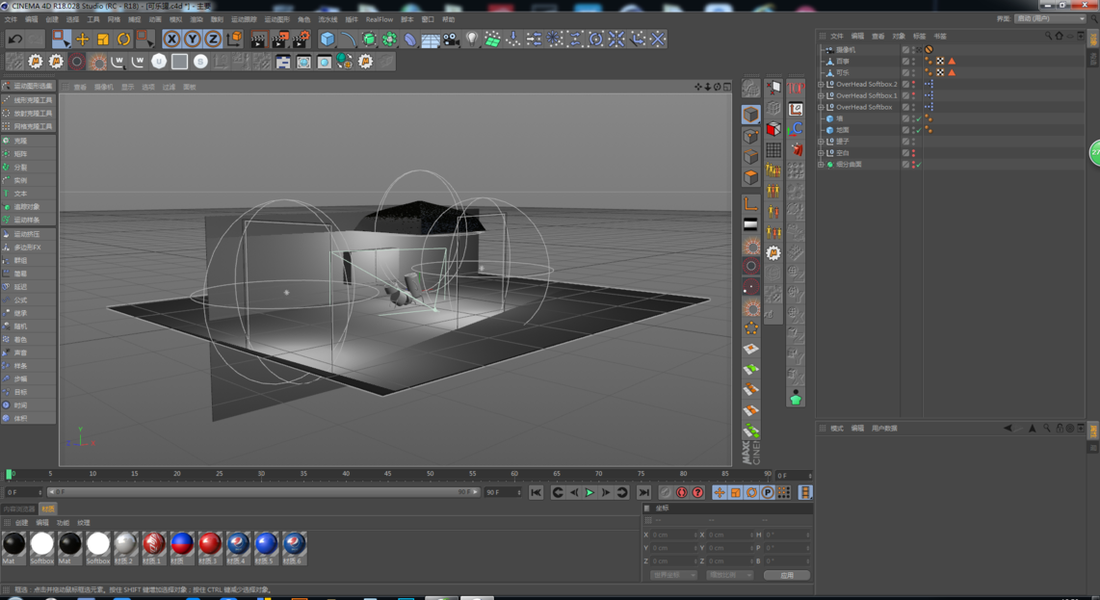Select the first black Mat material swatch
This screenshot has height=600, width=1100.
[x=14, y=544]
